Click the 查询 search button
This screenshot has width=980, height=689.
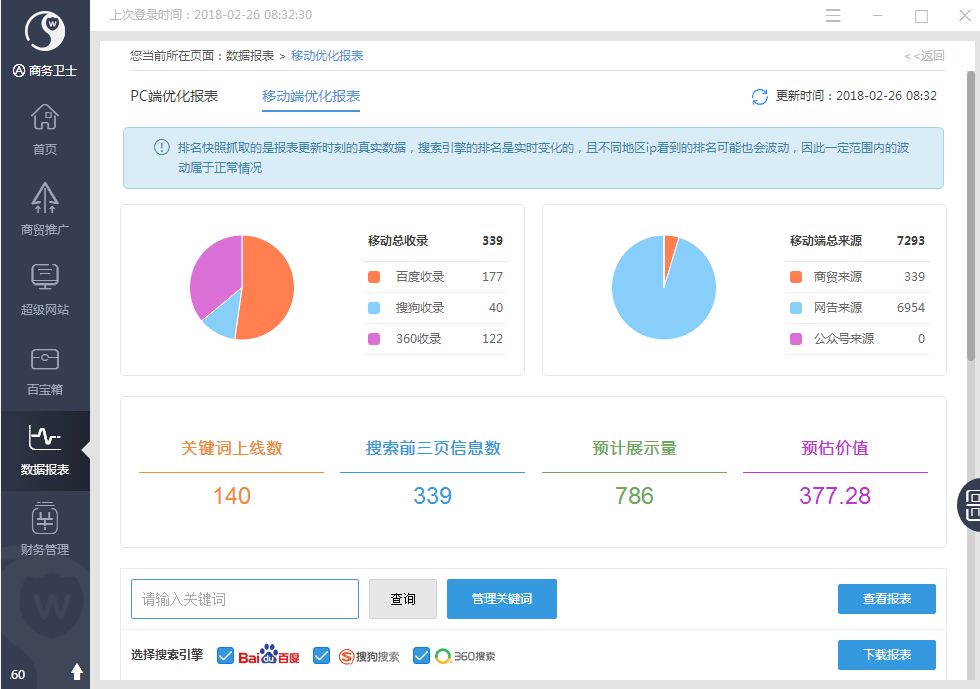[403, 599]
